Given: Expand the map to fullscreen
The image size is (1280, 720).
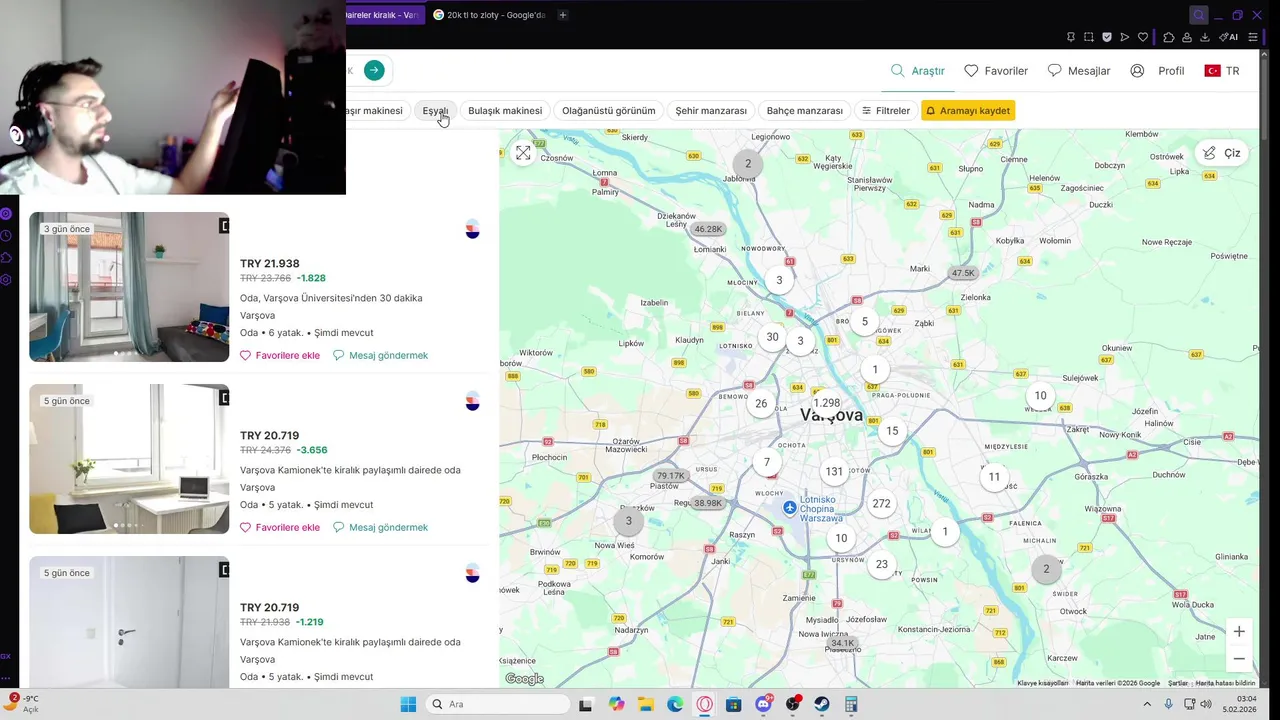Looking at the screenshot, I should 523,153.
